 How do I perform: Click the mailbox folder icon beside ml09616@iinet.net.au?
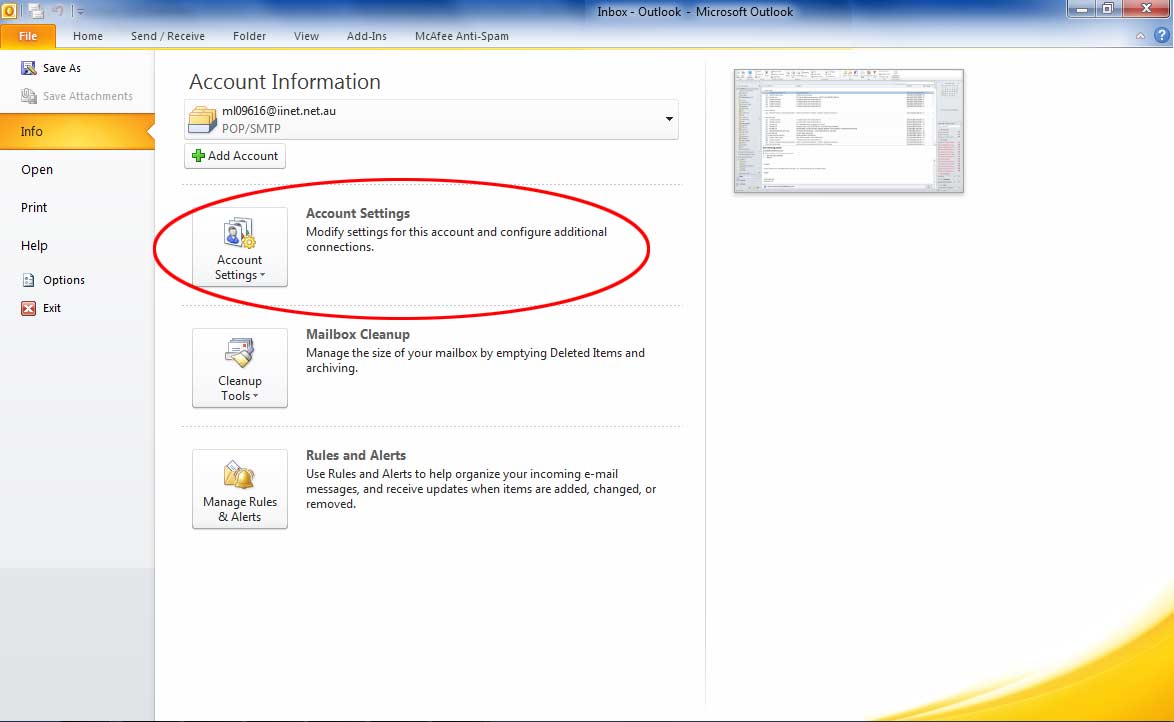[x=202, y=120]
